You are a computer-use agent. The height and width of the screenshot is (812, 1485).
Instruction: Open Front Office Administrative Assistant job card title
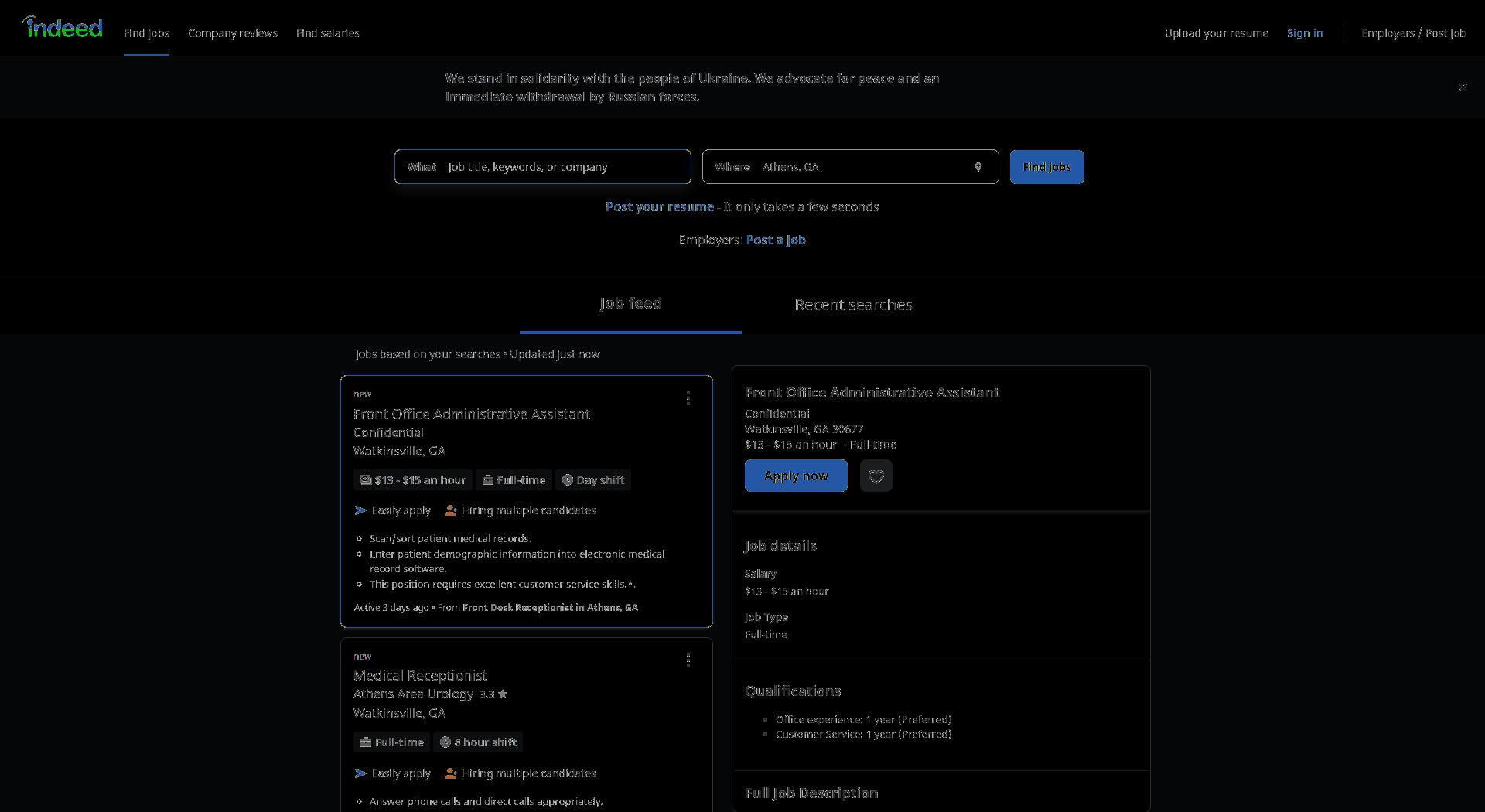tap(471, 415)
